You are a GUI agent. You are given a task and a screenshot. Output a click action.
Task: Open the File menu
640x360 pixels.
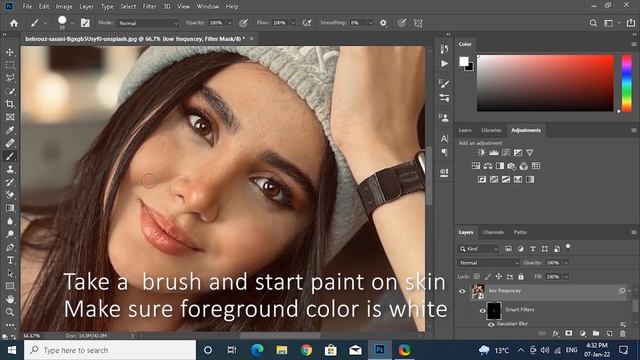coord(27,7)
